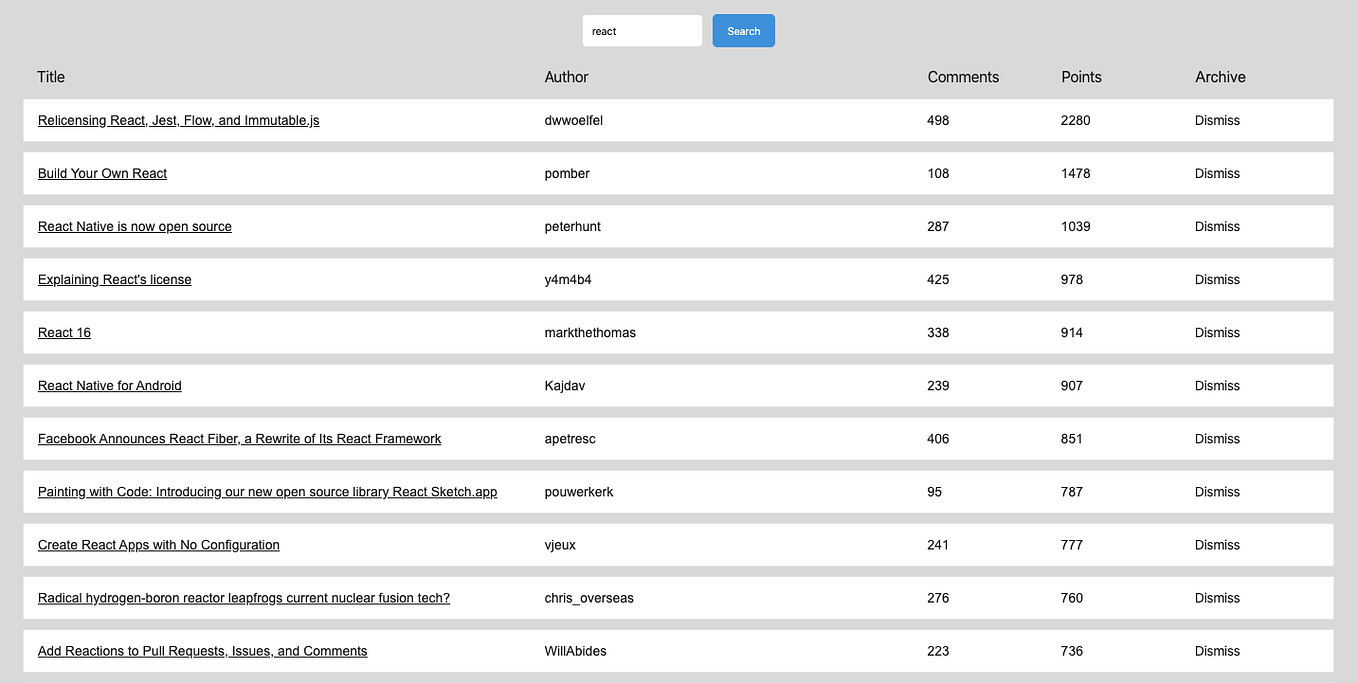The image size is (1358, 683).
Task: Click the Points column header
Action: point(1081,77)
